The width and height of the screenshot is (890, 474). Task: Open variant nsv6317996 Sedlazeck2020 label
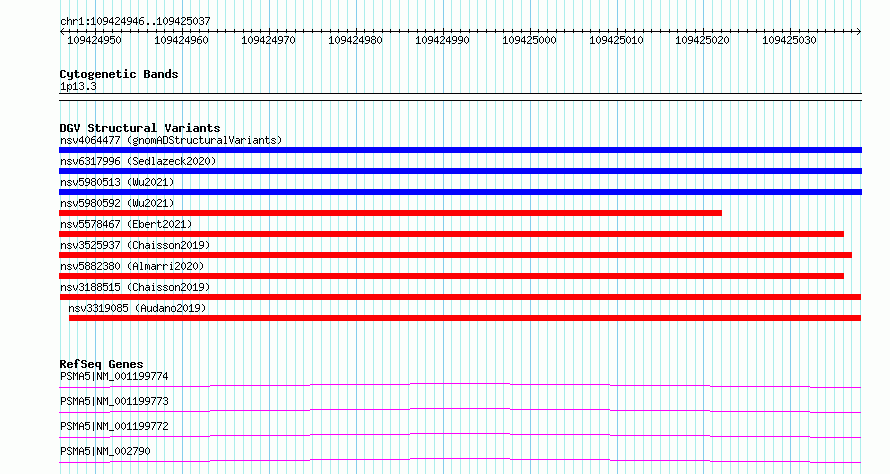pyautogui.click(x=138, y=161)
